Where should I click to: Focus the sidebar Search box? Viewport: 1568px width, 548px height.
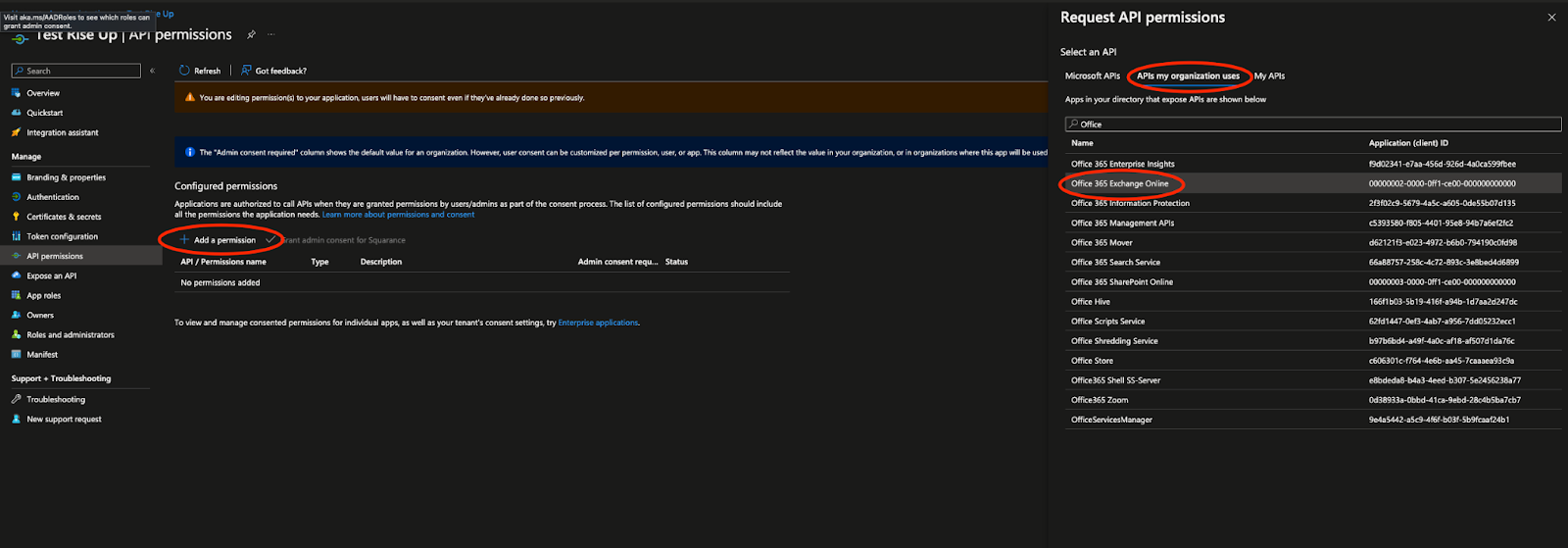[76, 71]
